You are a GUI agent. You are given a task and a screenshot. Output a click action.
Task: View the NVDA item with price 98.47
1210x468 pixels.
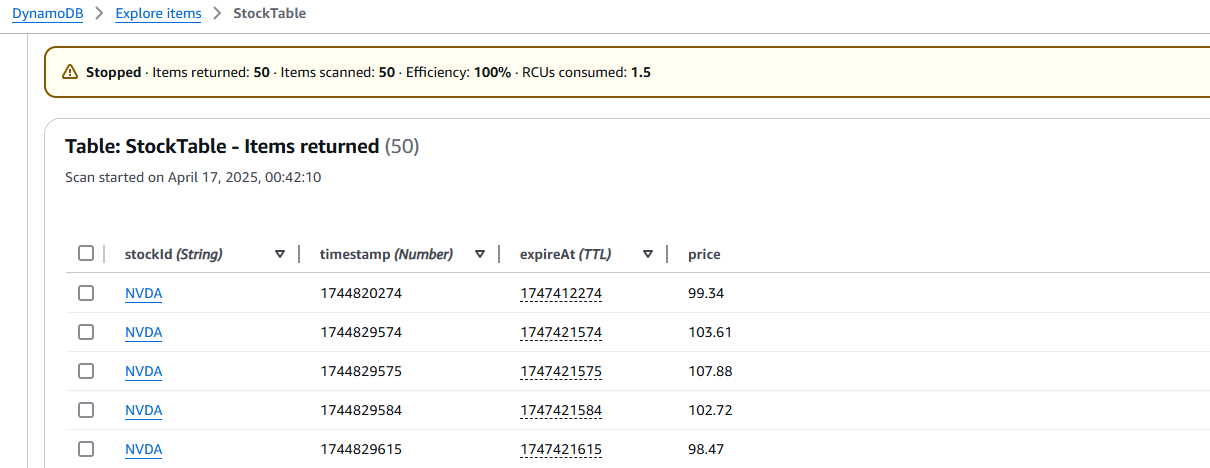tap(143, 449)
